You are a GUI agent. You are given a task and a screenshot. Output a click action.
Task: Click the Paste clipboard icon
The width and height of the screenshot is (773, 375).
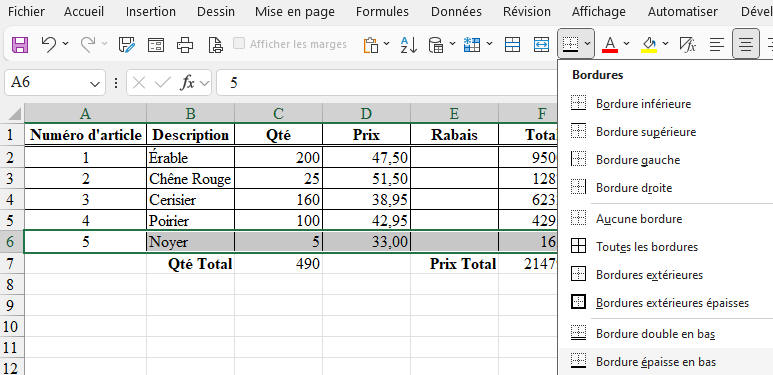pyautogui.click(x=371, y=45)
